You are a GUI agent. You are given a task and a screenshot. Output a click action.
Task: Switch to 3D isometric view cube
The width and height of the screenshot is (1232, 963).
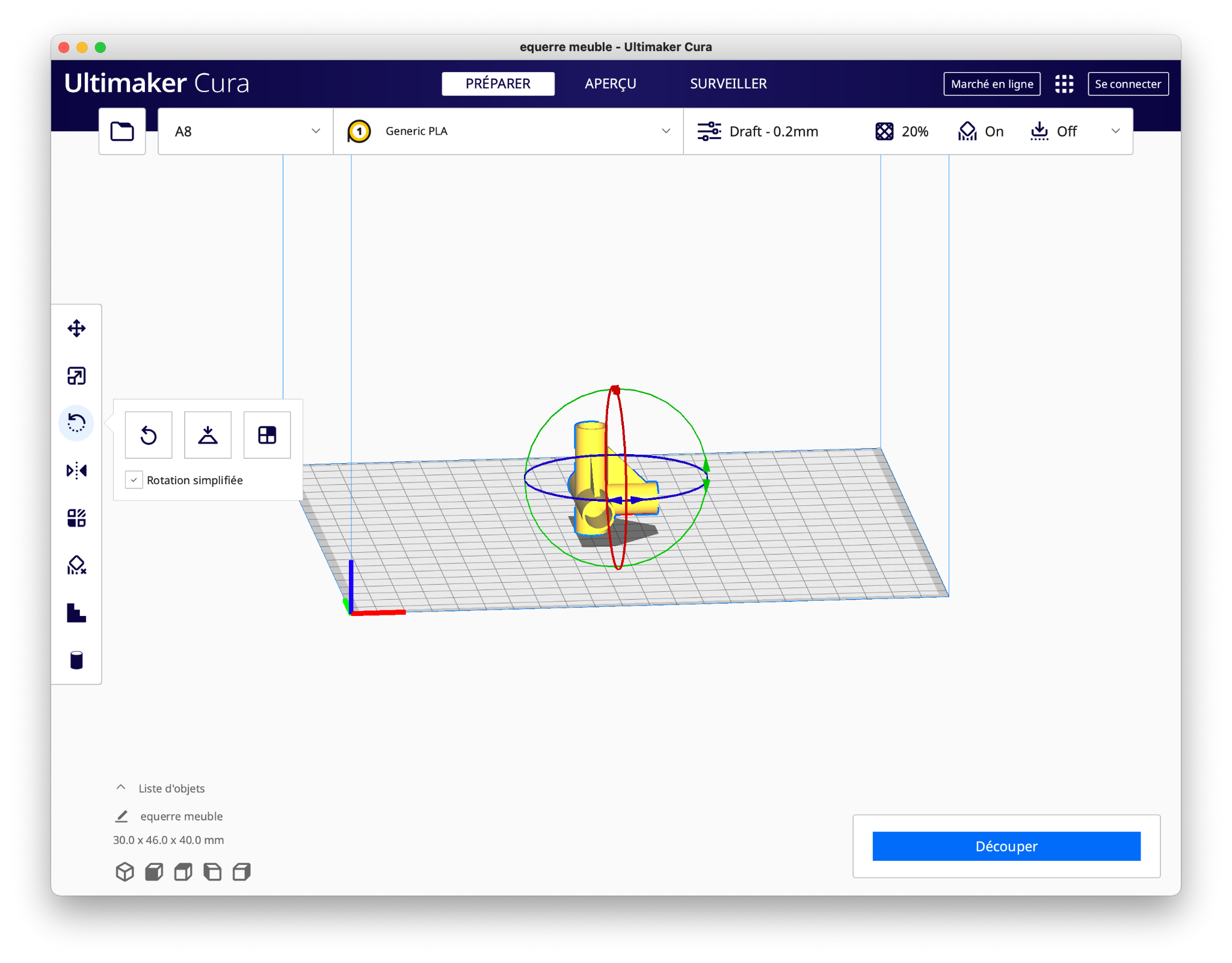(x=125, y=872)
